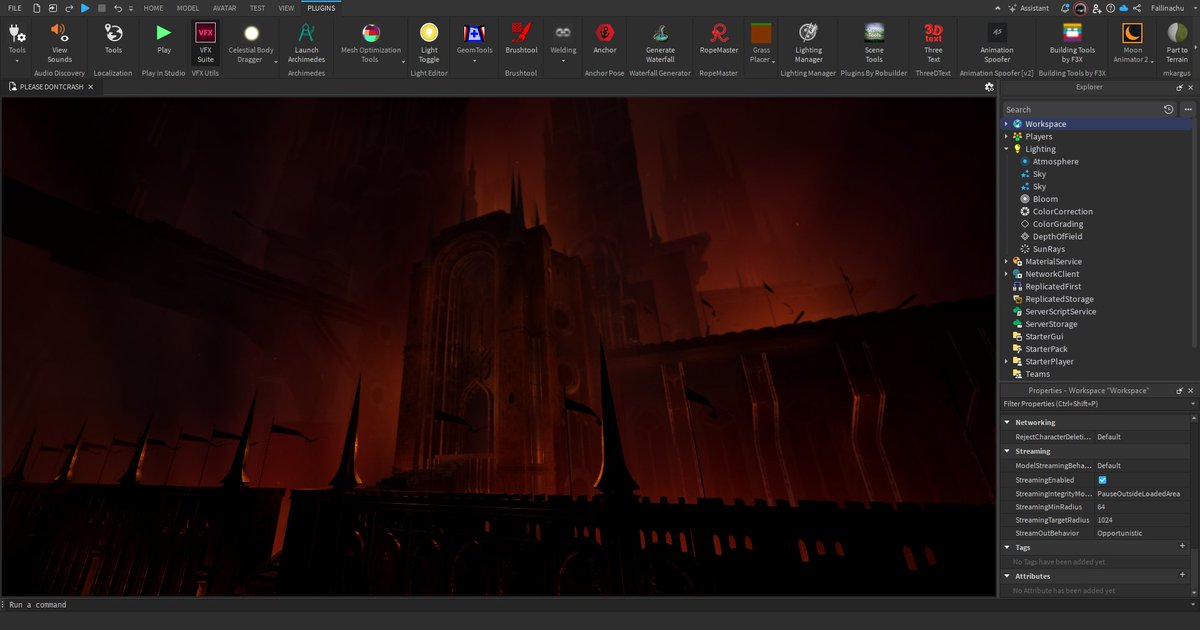Close the PLEASE DONTCRASH document tab
The image size is (1200, 630).
90,87
